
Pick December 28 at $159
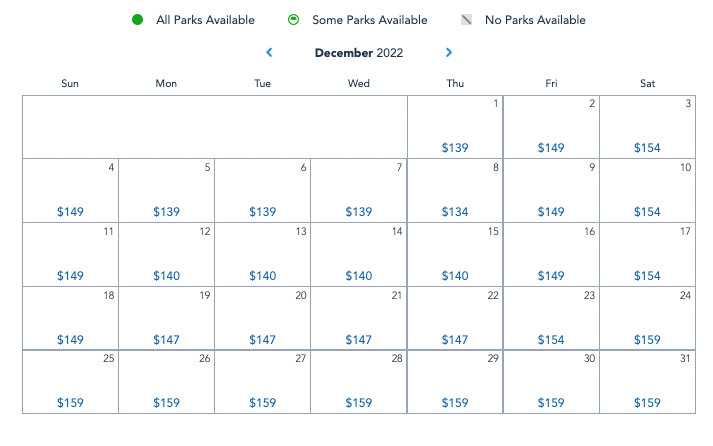[x=359, y=382]
